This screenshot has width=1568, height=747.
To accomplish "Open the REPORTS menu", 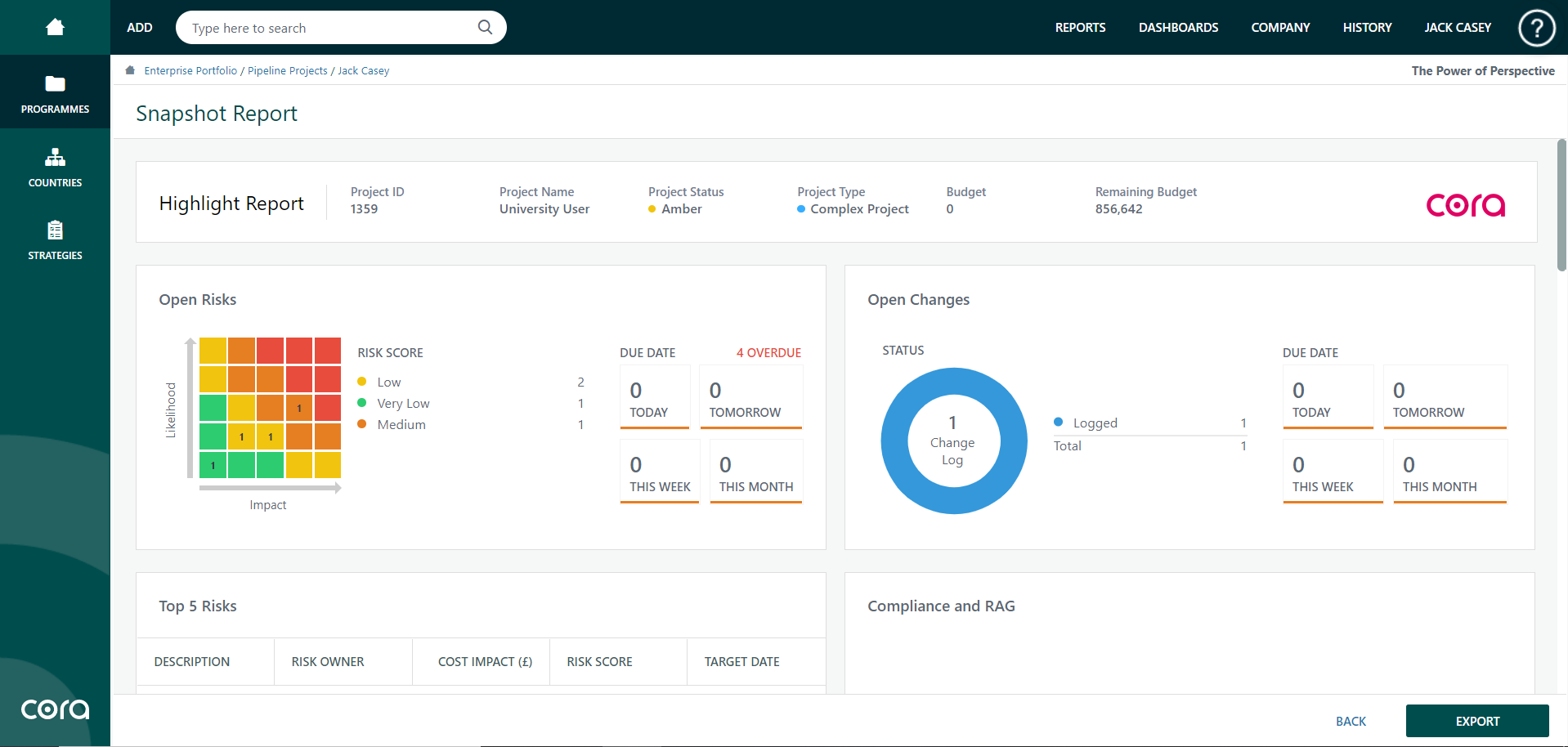I will [x=1080, y=28].
